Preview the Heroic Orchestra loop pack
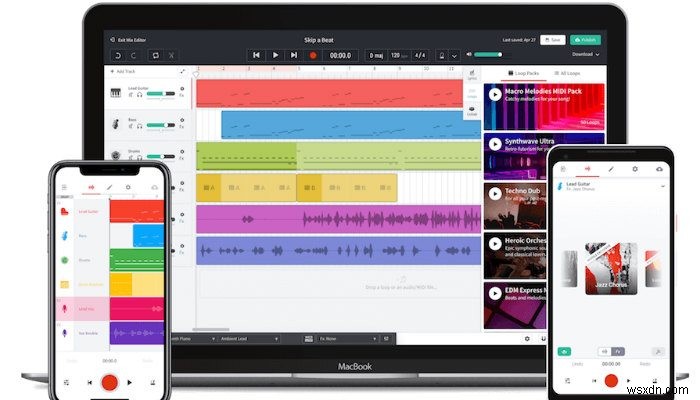Image resolution: width=700 pixels, height=400 pixels. pyautogui.click(x=495, y=243)
